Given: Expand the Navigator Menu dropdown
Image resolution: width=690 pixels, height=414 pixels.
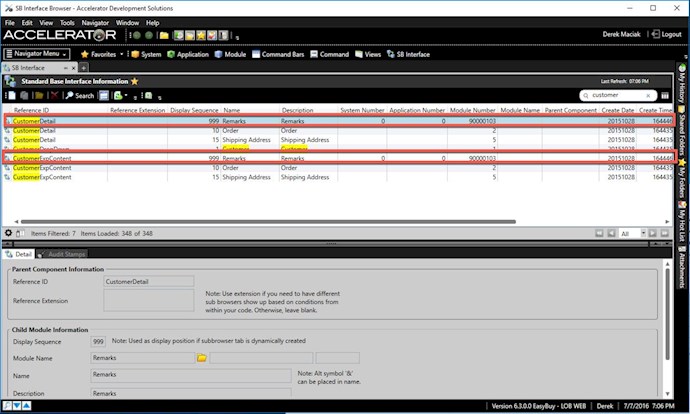Looking at the screenshot, I should coord(37,54).
